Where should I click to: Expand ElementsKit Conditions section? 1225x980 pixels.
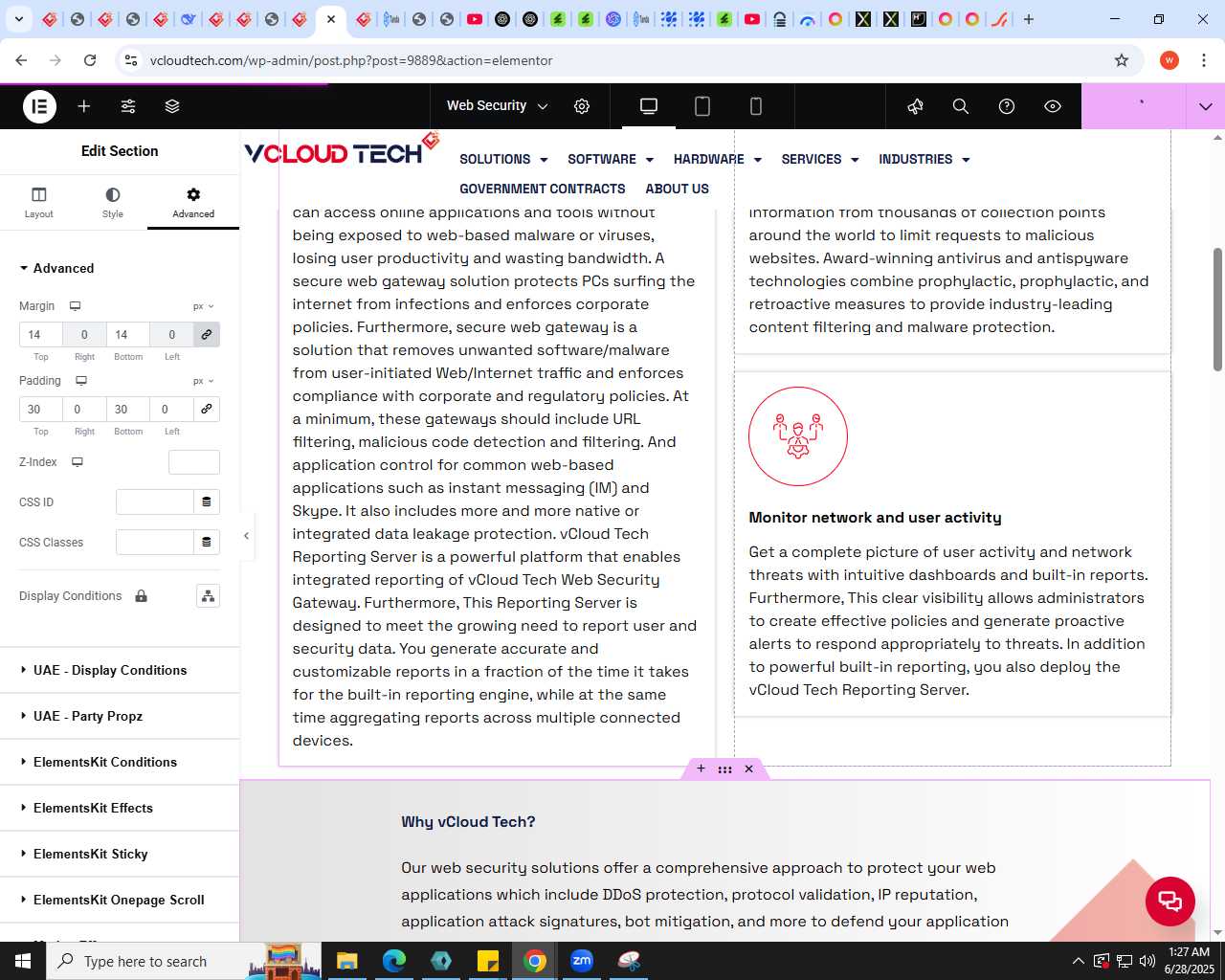120,762
